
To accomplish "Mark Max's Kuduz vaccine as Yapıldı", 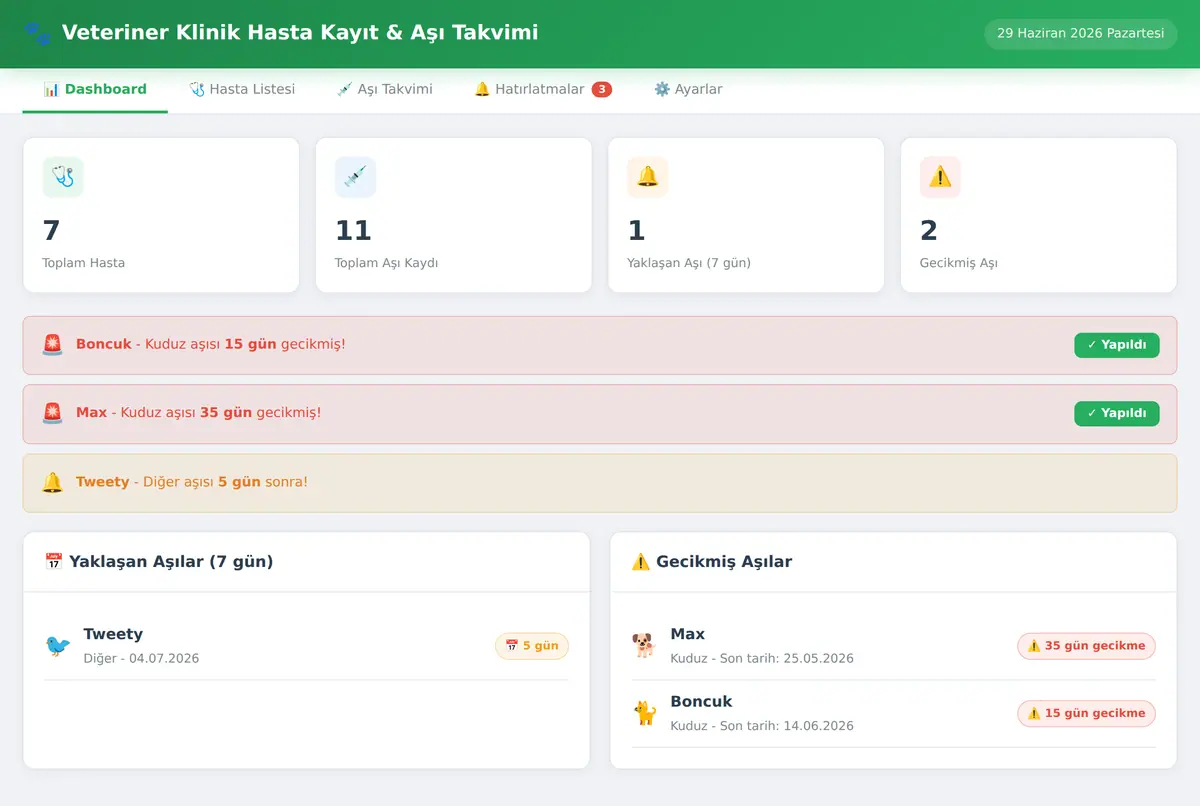I will (1117, 413).
